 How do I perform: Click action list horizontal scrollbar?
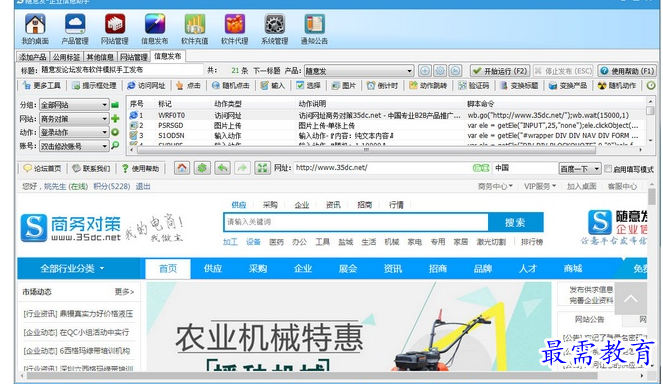point(366,149)
